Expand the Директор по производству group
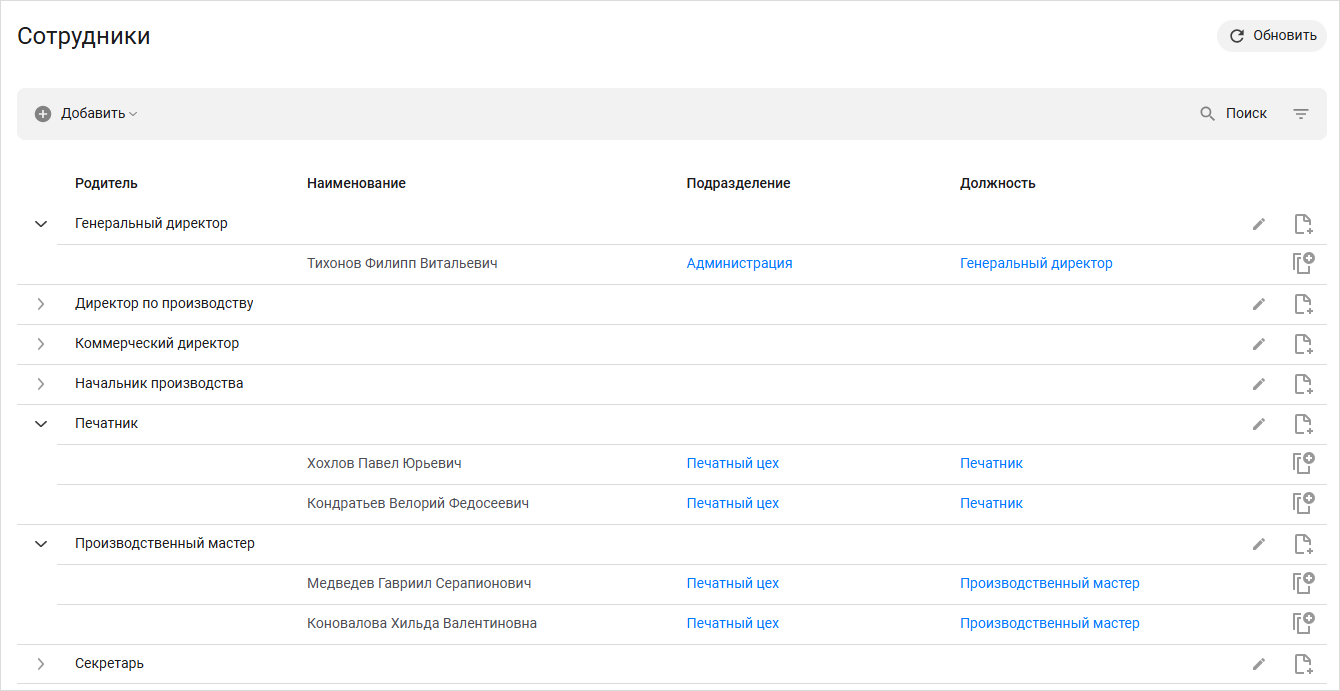Viewport: 1340px width, 691px height. point(41,304)
